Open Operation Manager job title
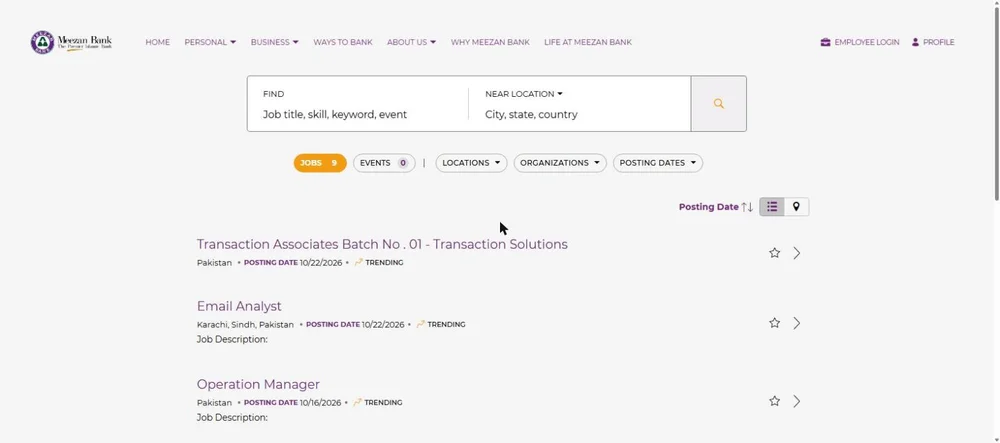Image resolution: width=1000 pixels, height=443 pixels. pyautogui.click(x=258, y=384)
